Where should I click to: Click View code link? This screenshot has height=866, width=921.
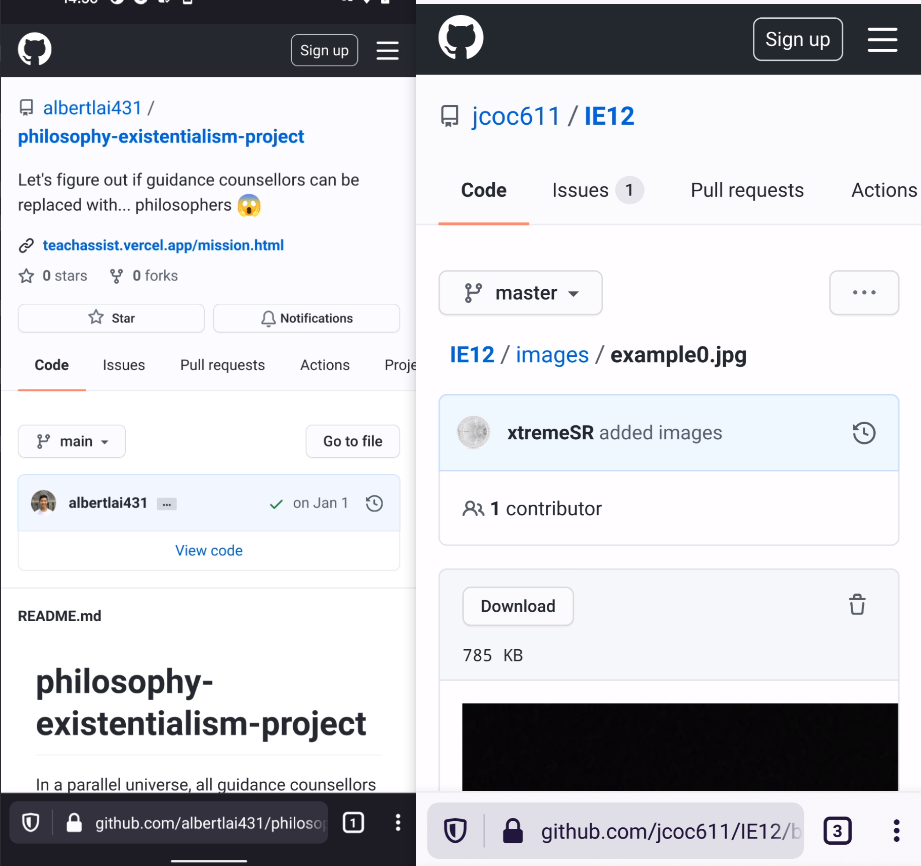coord(209,551)
